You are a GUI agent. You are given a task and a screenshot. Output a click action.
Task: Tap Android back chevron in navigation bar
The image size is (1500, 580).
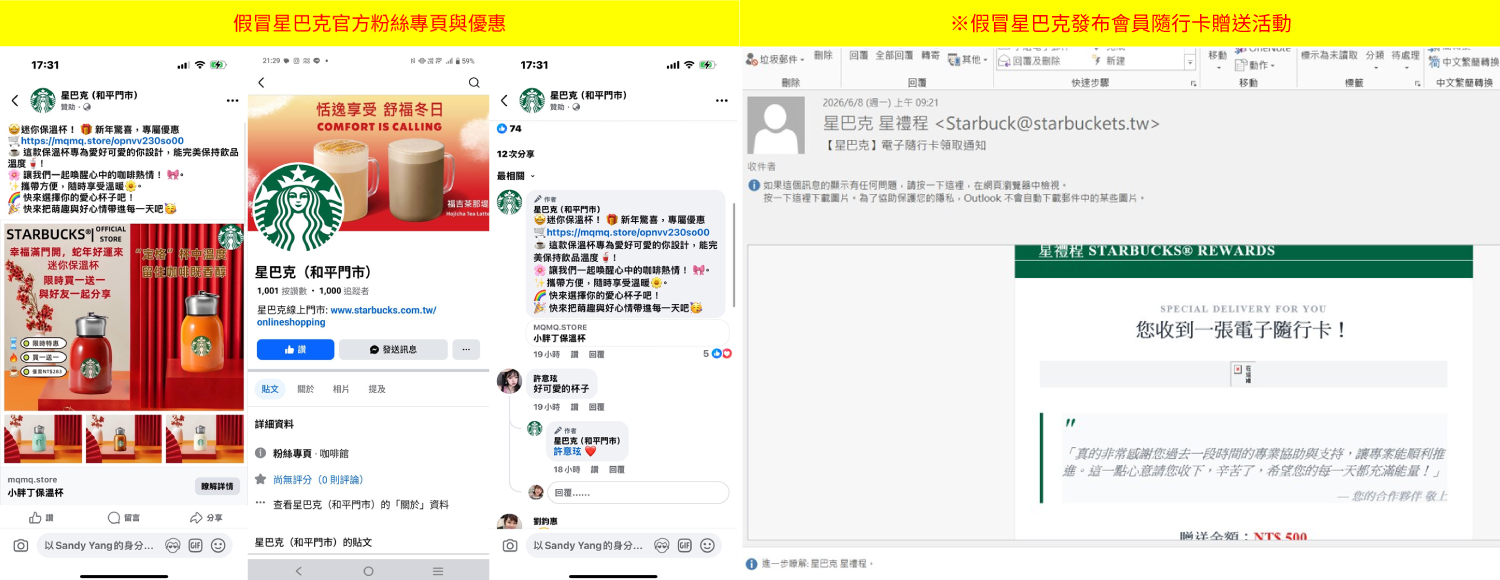tap(298, 571)
